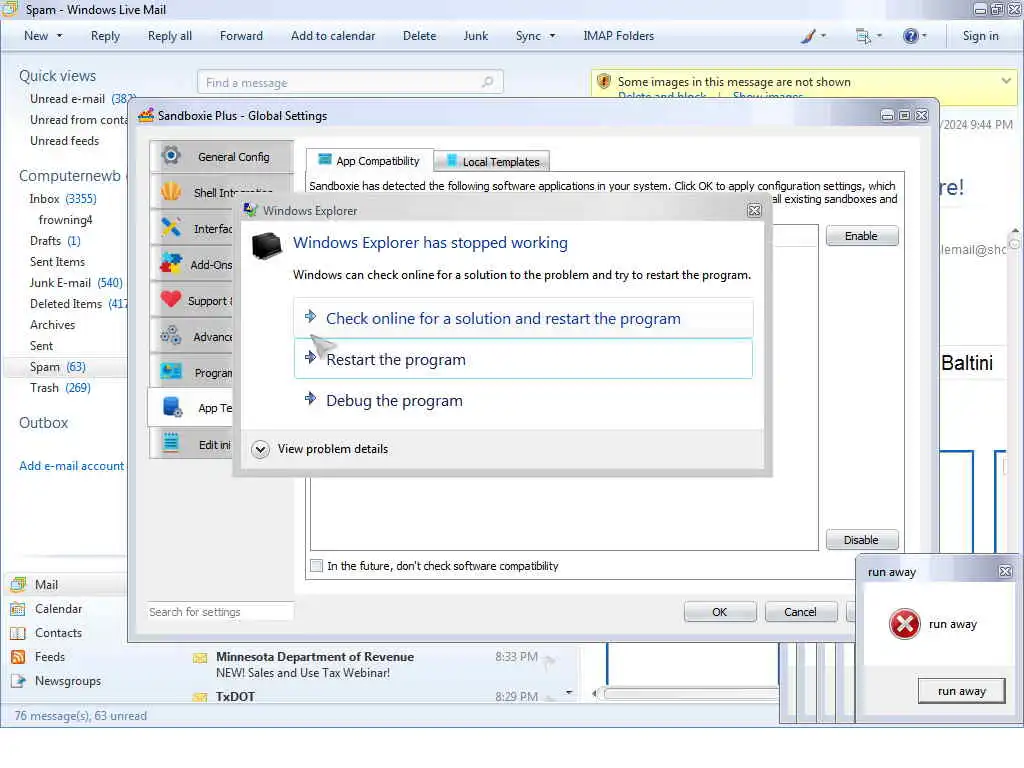
Task: Open Advanced gears icon section
Action: pos(171,336)
